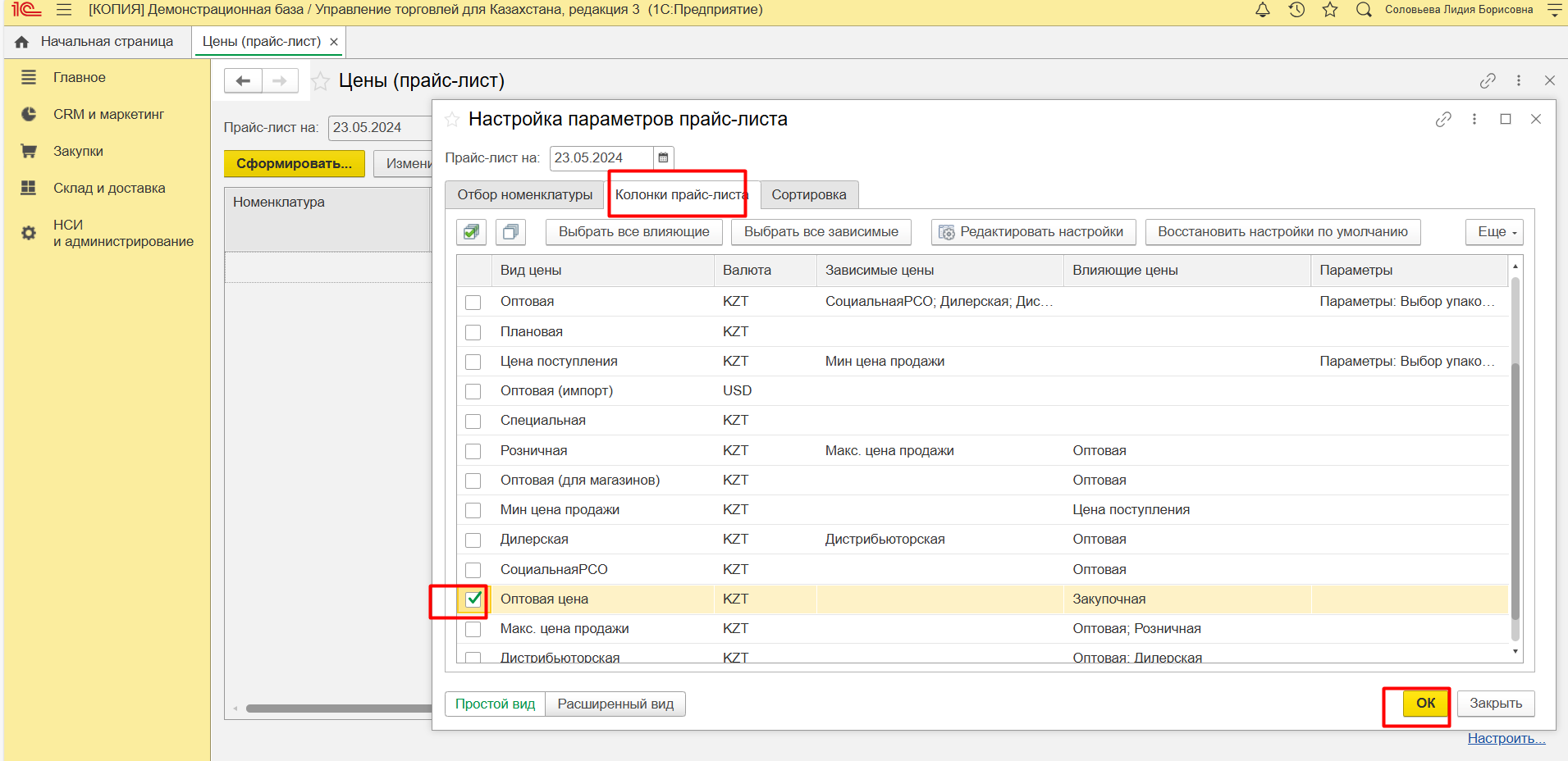Open favorites star in top bar
This screenshot has height=761, width=1568.
(x=1330, y=10)
